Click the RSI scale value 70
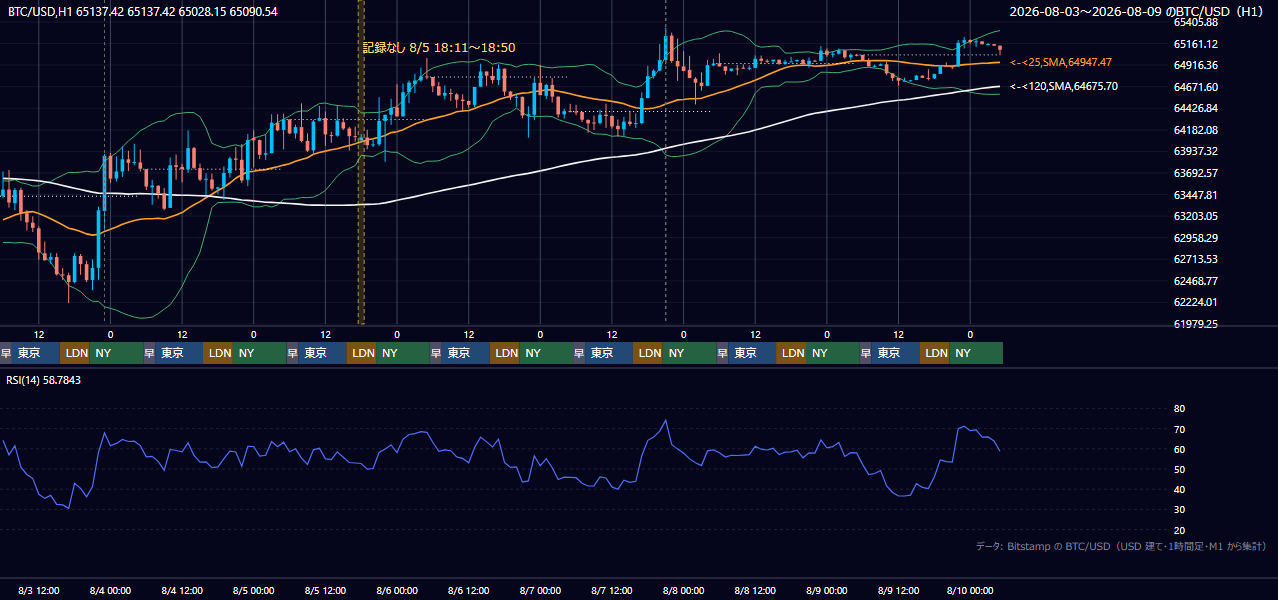 [1179, 429]
